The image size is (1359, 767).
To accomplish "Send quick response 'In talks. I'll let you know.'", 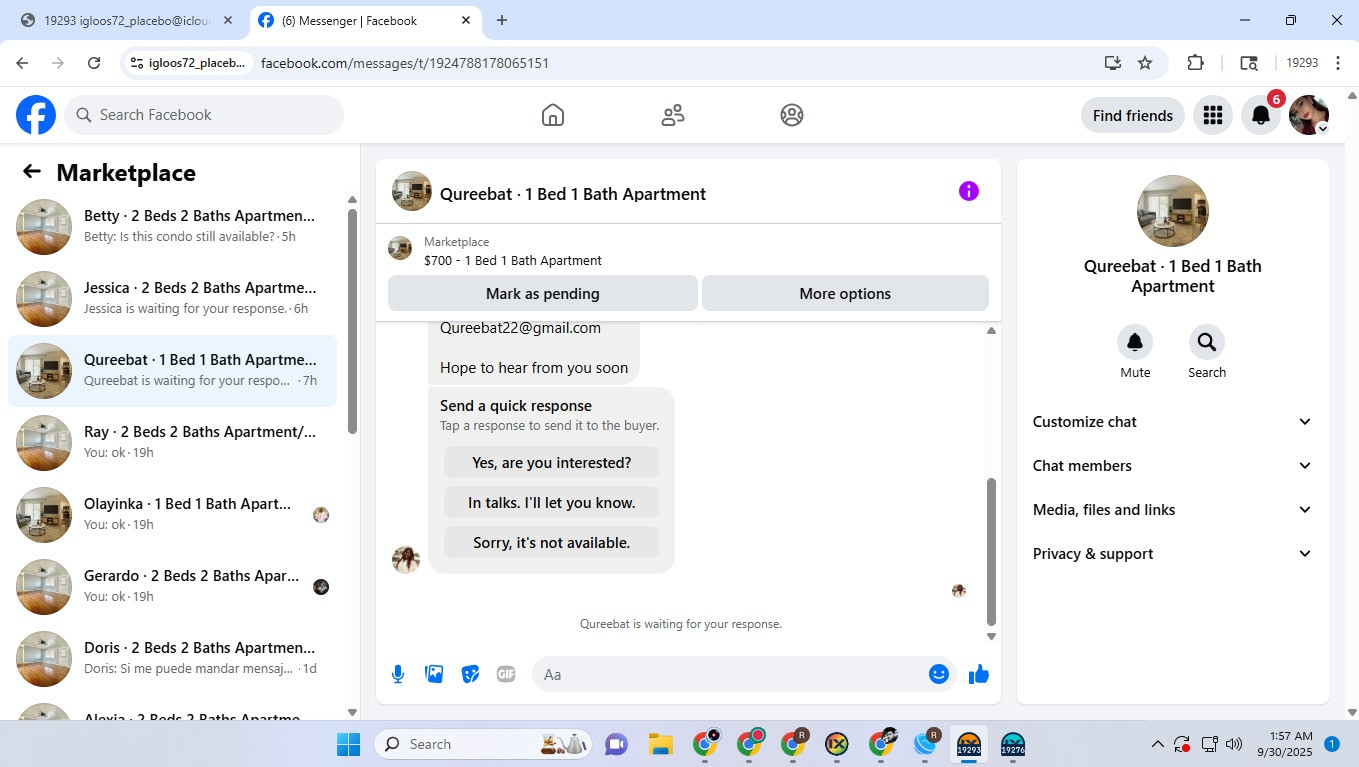I will pos(551,502).
